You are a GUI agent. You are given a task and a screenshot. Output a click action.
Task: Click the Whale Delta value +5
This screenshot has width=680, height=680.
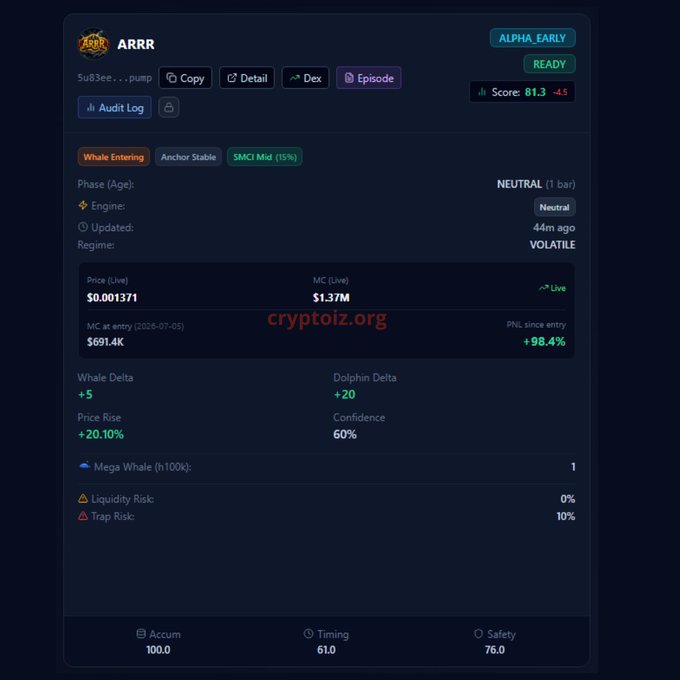(85, 394)
